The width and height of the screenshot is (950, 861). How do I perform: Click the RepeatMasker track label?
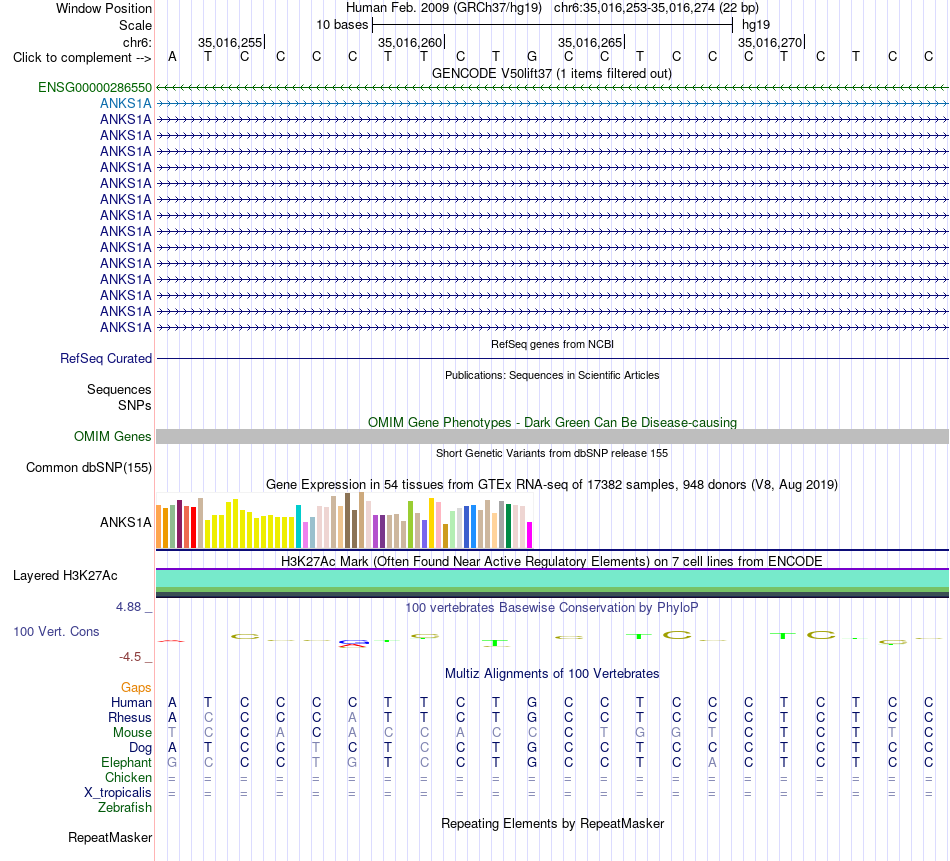[110, 837]
